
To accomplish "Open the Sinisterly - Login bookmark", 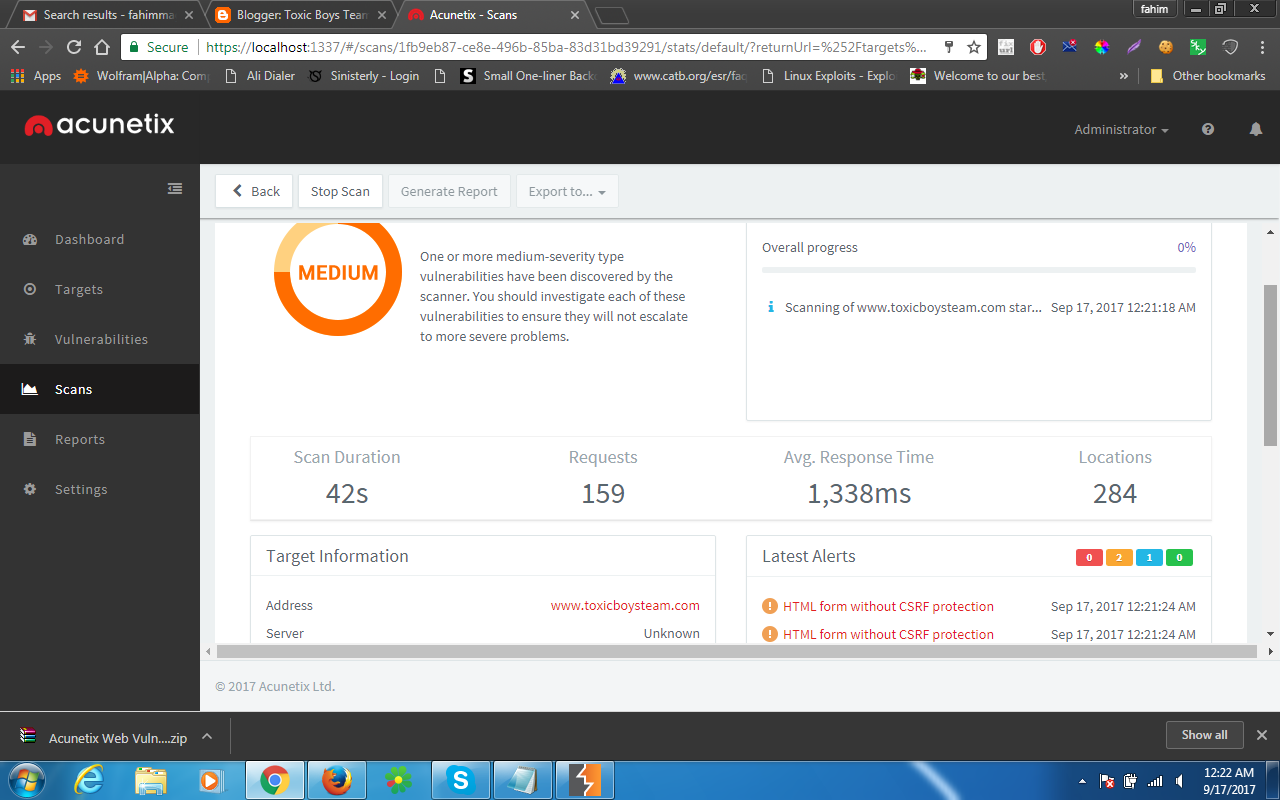I will coord(364,76).
